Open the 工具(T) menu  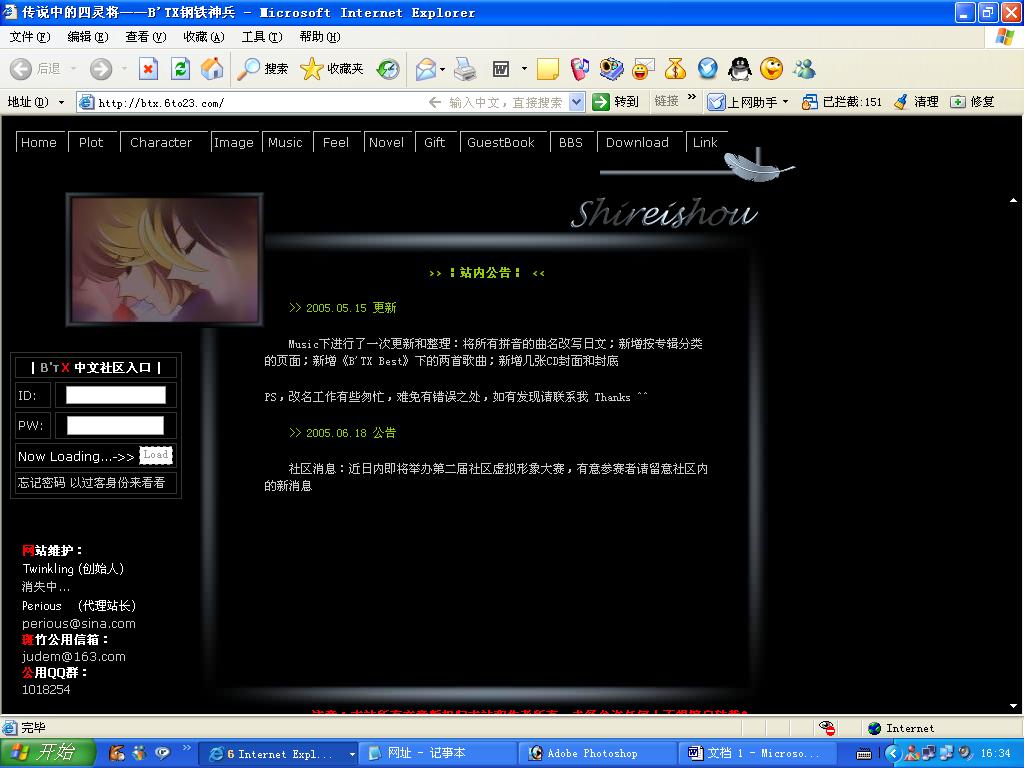[x=262, y=37]
